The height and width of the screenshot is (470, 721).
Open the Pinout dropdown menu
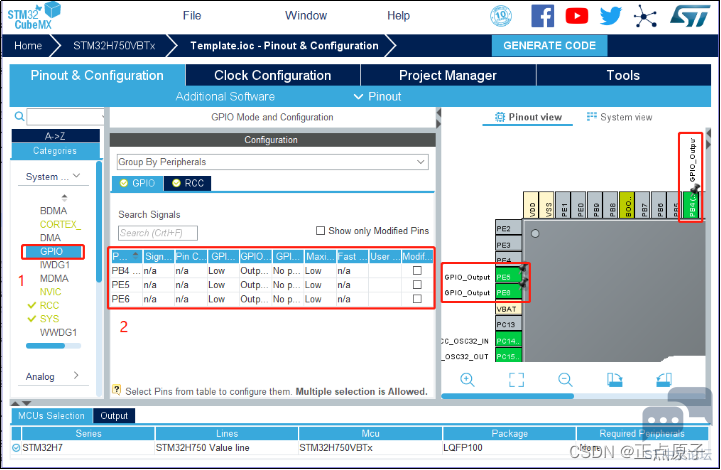(x=378, y=97)
